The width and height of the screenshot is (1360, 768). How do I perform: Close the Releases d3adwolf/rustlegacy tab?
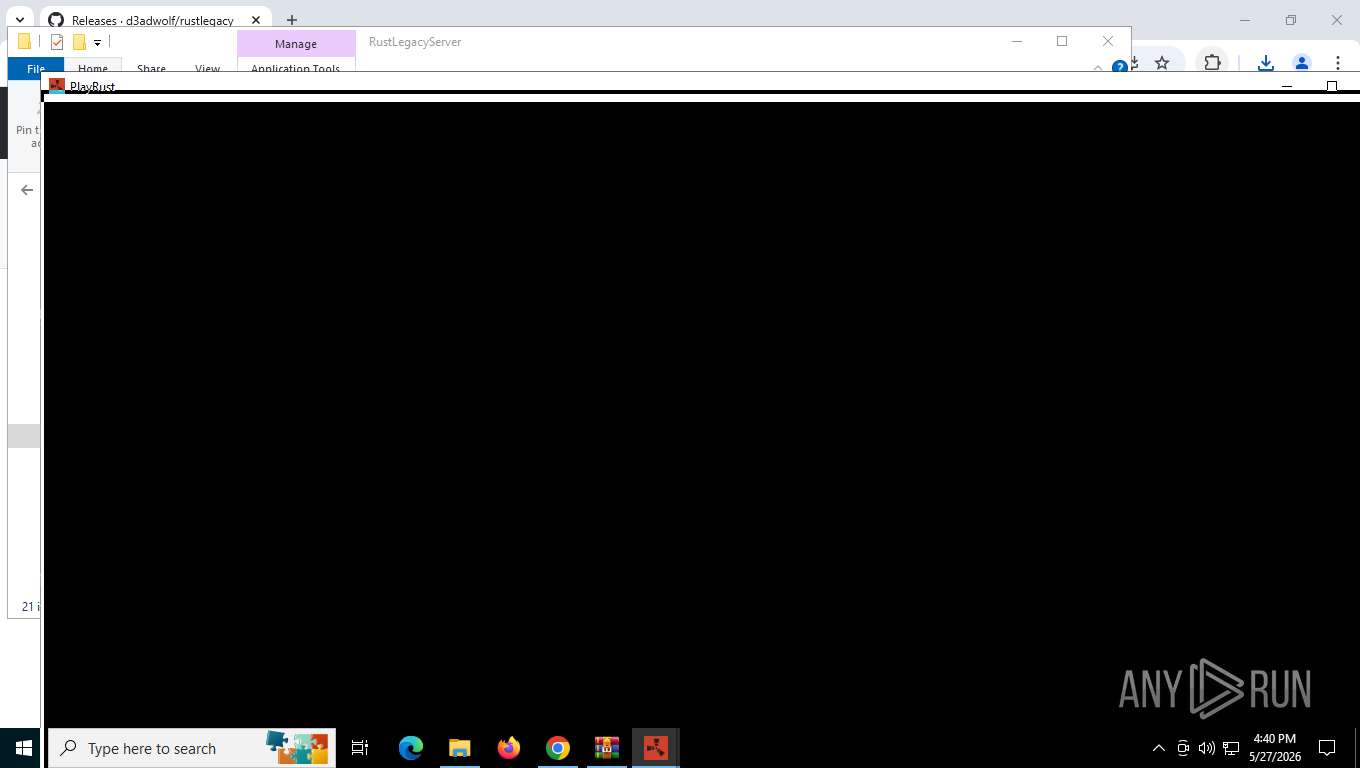[255, 20]
